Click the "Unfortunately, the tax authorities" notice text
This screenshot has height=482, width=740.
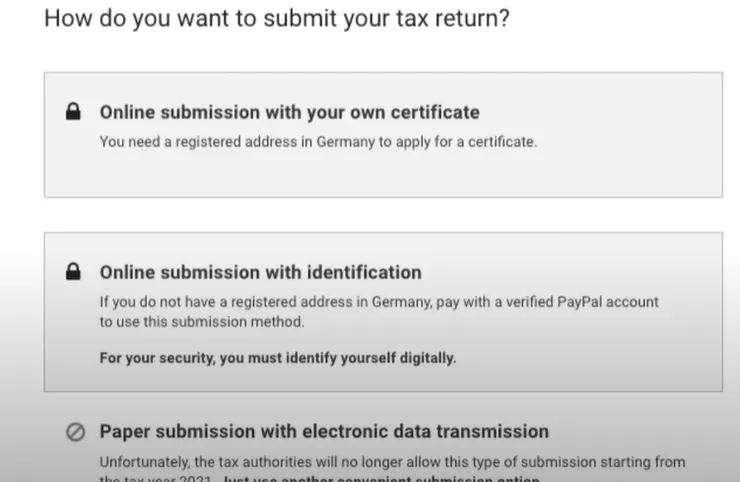(x=392, y=462)
